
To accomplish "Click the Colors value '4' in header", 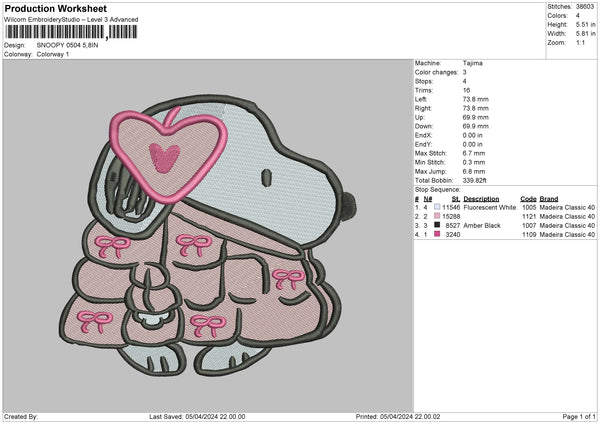I will pyautogui.click(x=578, y=16).
